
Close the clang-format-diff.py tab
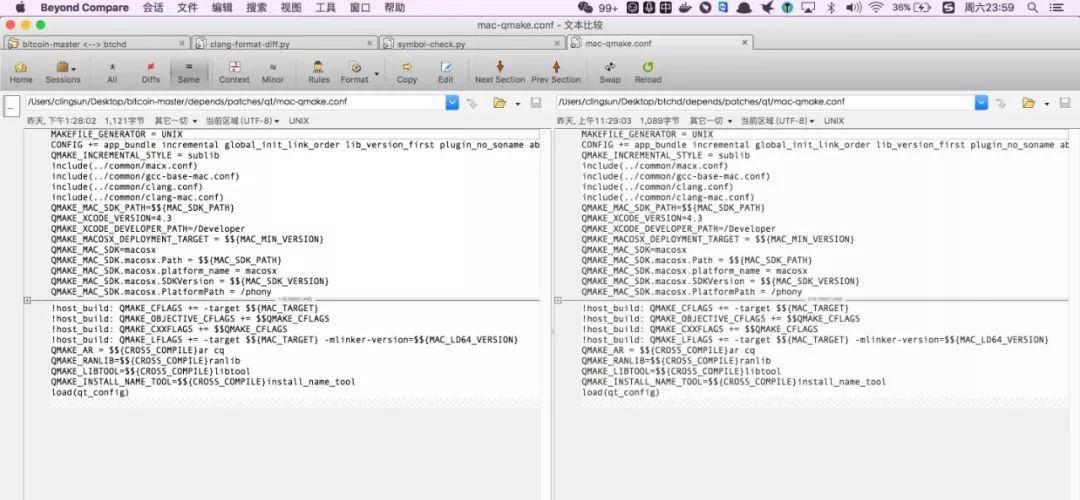click(x=369, y=43)
